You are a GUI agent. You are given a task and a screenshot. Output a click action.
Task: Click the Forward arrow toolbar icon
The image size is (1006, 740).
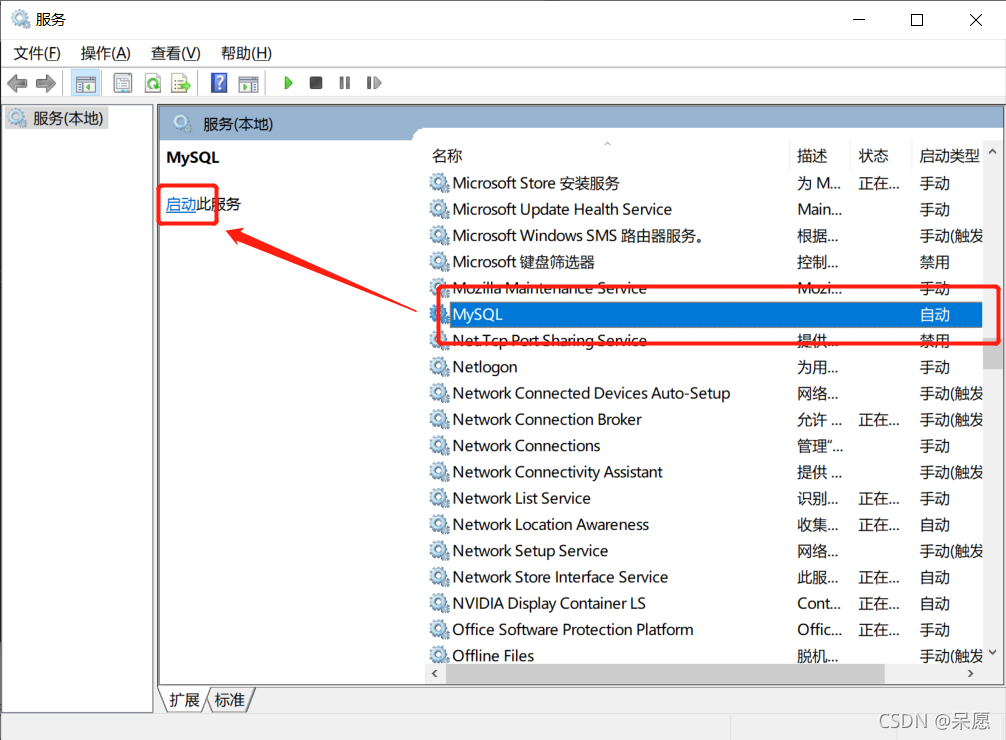(x=46, y=83)
